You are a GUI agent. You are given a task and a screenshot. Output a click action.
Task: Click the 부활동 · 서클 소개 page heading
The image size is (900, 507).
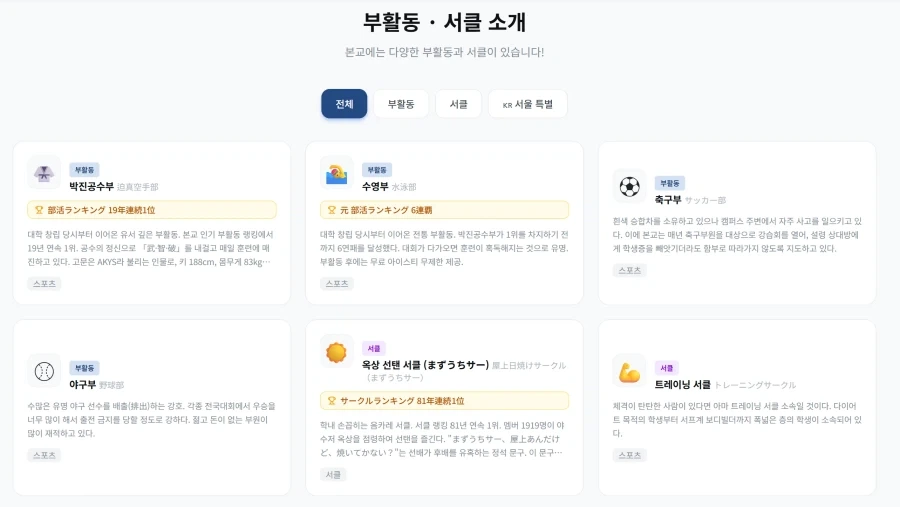444,22
